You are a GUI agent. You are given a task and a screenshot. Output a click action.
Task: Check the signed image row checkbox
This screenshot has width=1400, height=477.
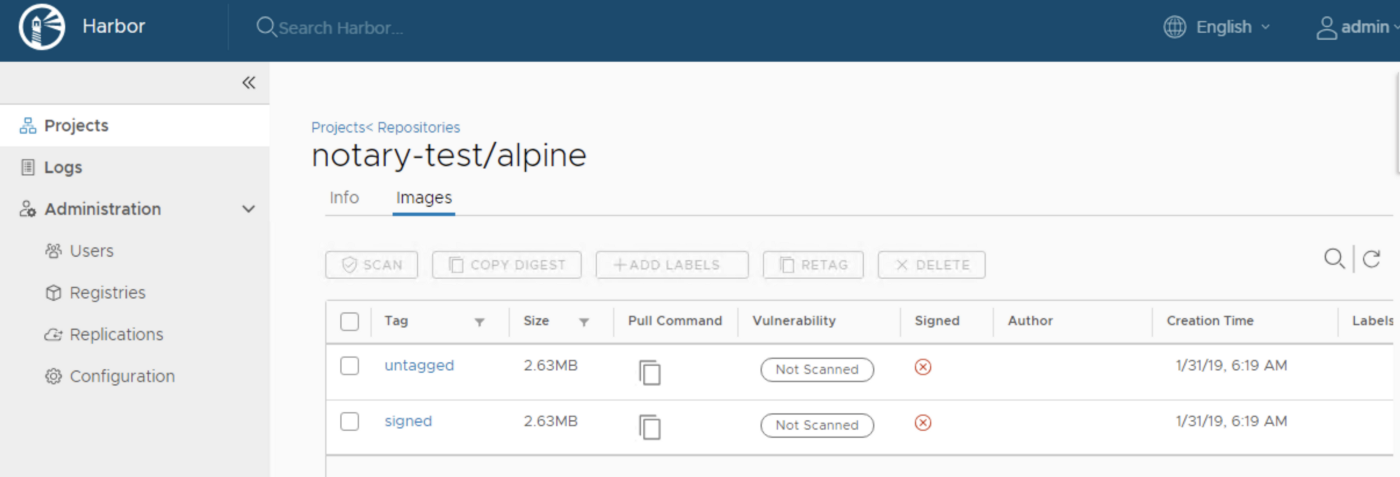pyautogui.click(x=349, y=422)
